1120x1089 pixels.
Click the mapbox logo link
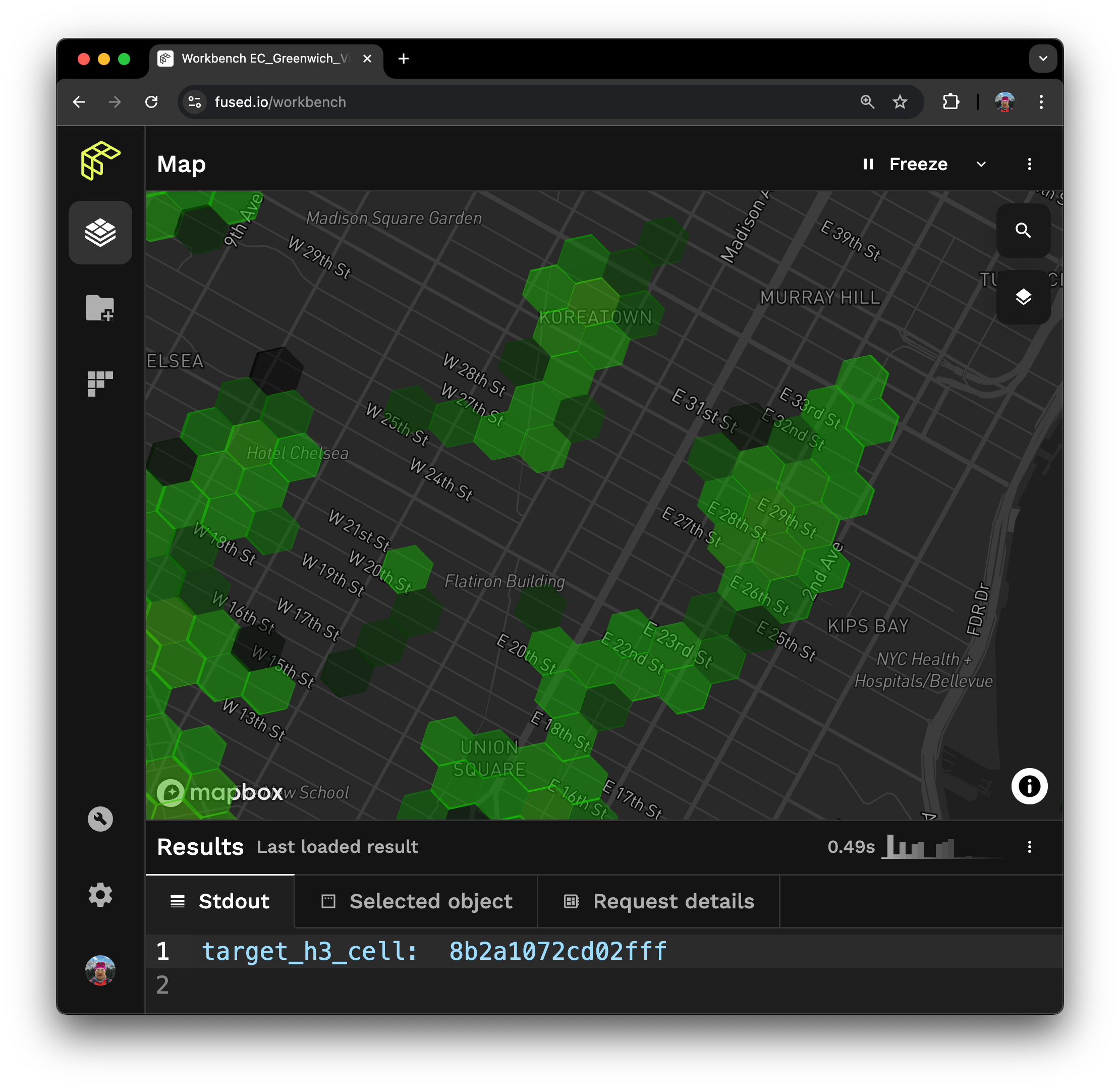[220, 792]
